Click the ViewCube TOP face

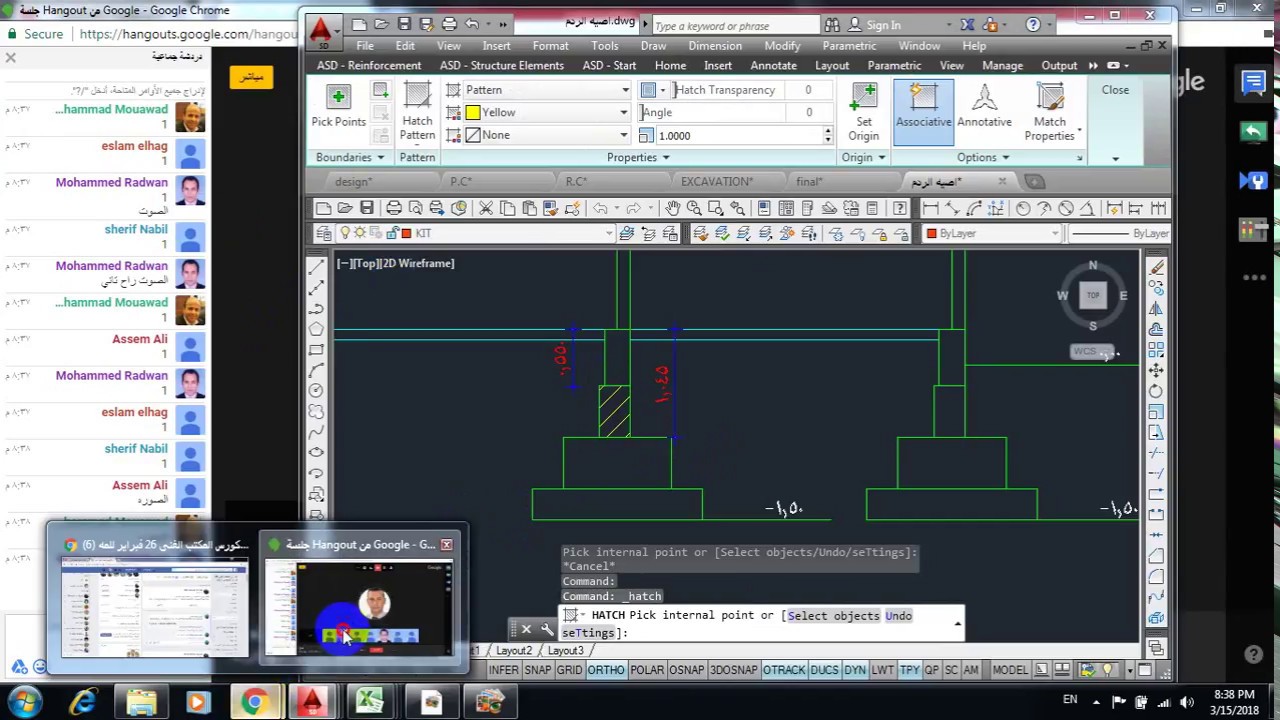pos(1093,295)
